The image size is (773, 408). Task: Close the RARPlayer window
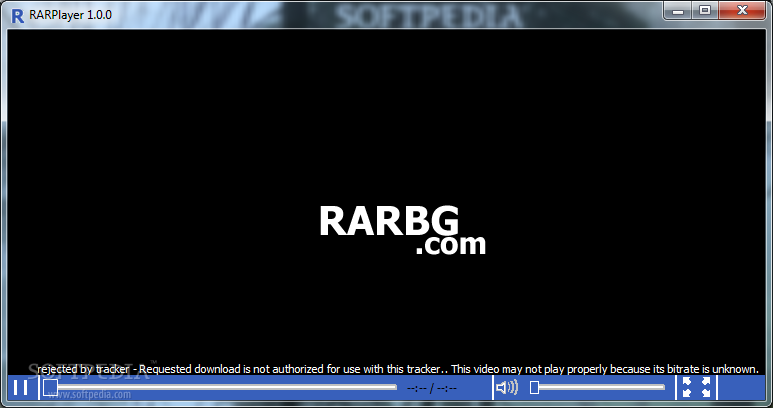(742, 10)
